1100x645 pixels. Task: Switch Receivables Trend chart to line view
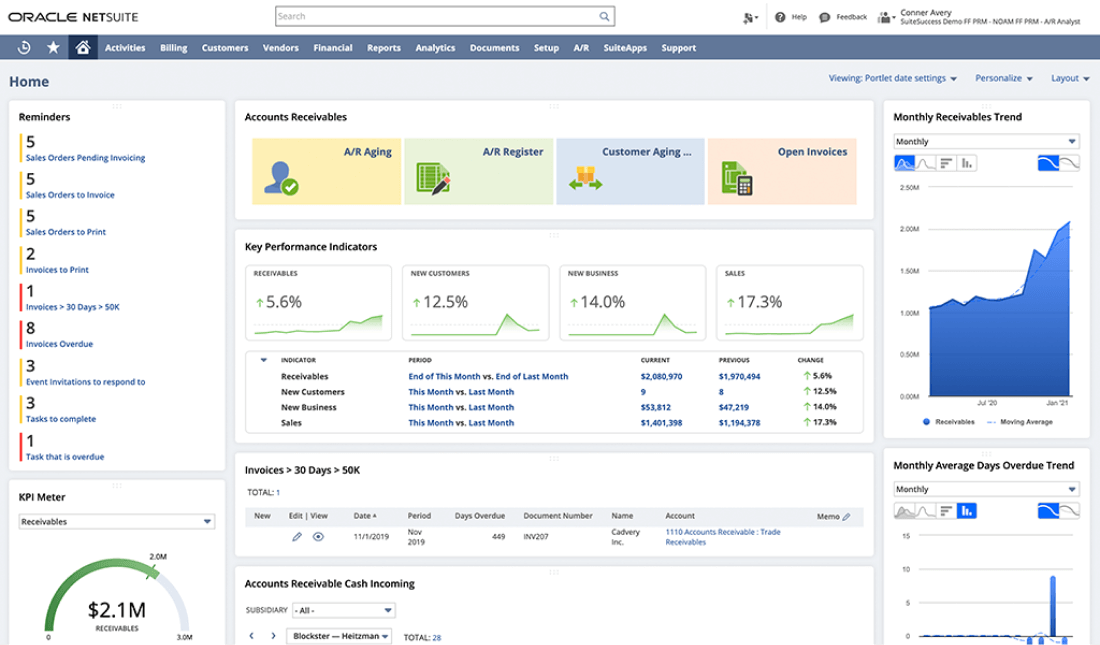pyautogui.click(x=927, y=163)
